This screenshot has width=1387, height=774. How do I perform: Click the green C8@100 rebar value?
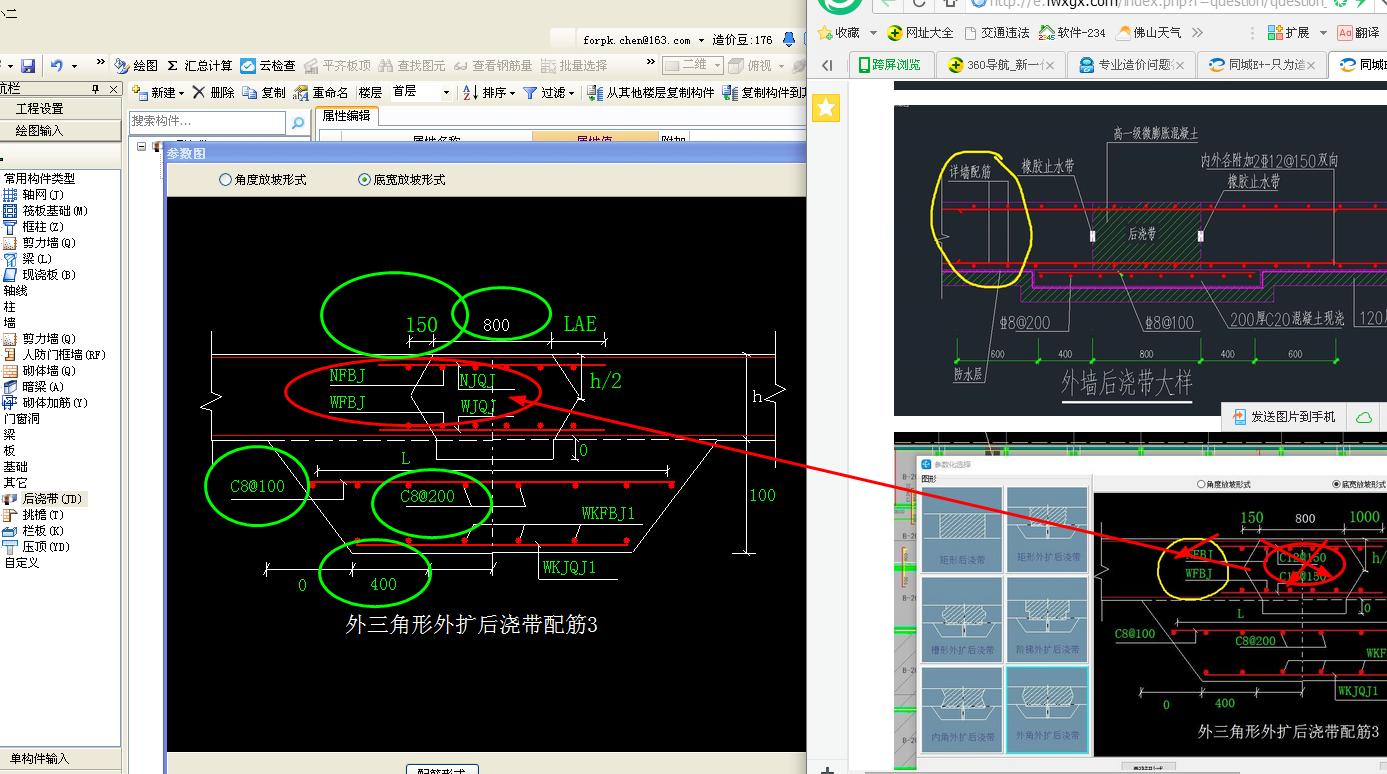point(257,486)
